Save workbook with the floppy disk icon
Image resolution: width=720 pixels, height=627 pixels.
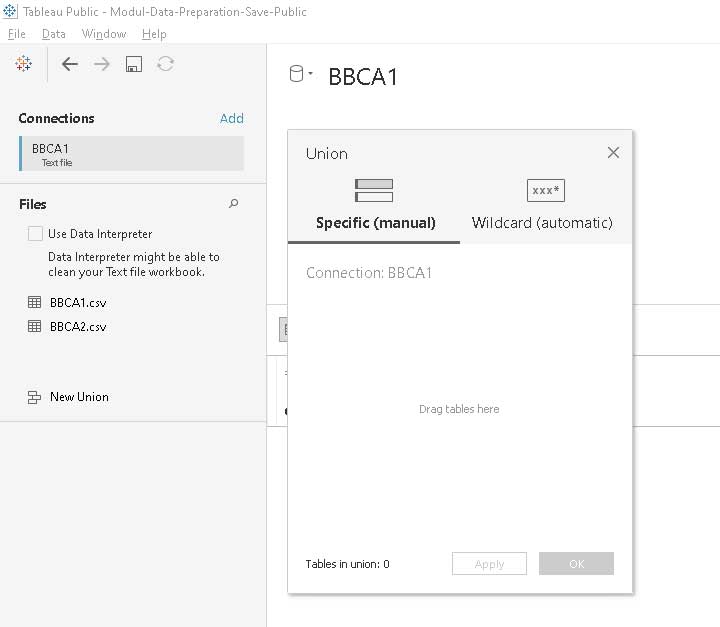(x=134, y=64)
